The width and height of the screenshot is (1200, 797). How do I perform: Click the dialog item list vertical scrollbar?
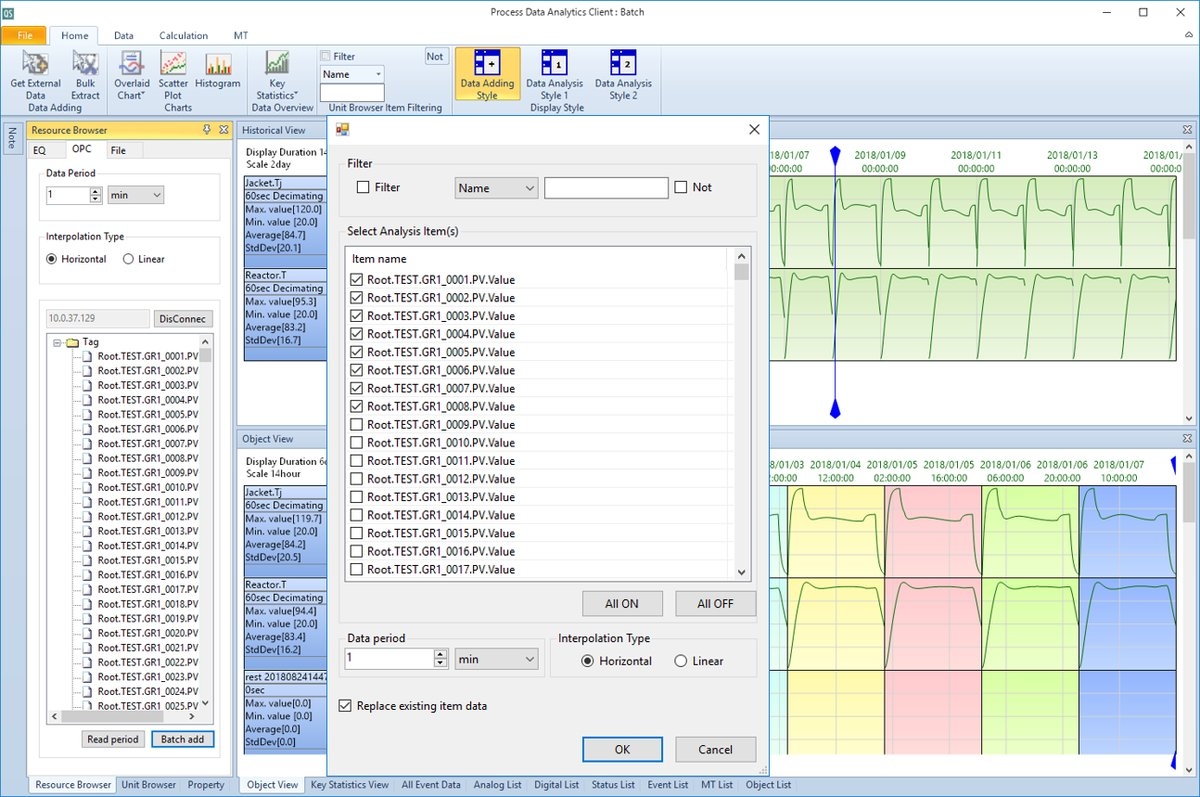pyautogui.click(x=741, y=414)
